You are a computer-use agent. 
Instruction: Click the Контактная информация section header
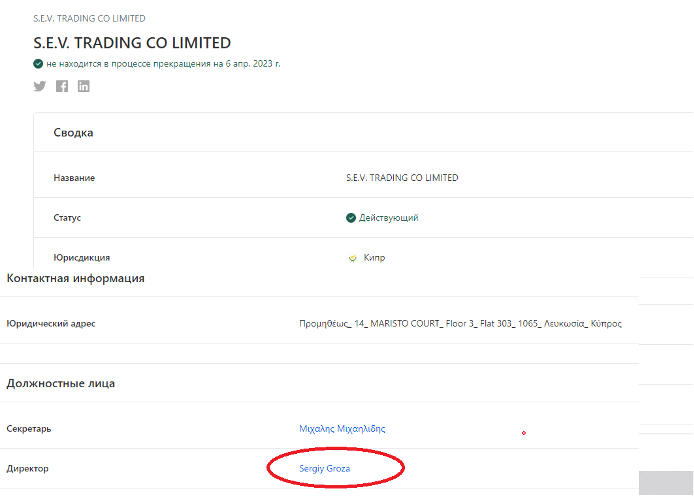(76, 278)
